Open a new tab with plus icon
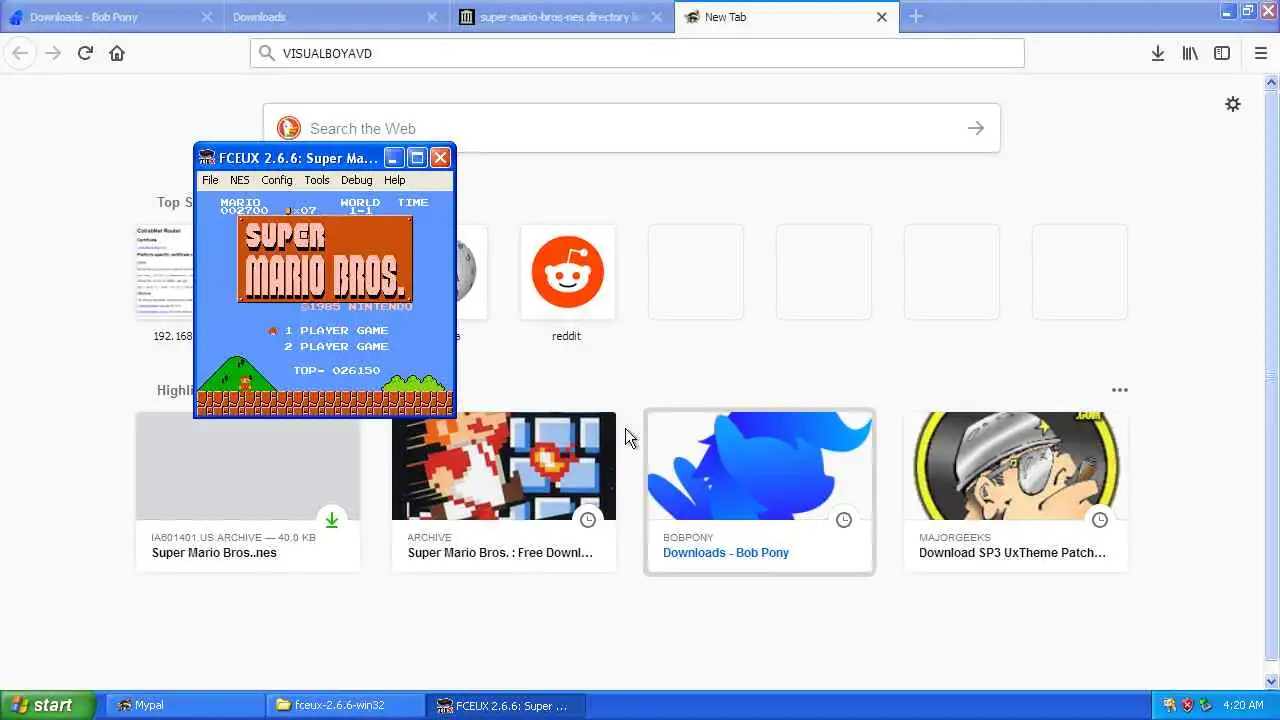 [916, 16]
